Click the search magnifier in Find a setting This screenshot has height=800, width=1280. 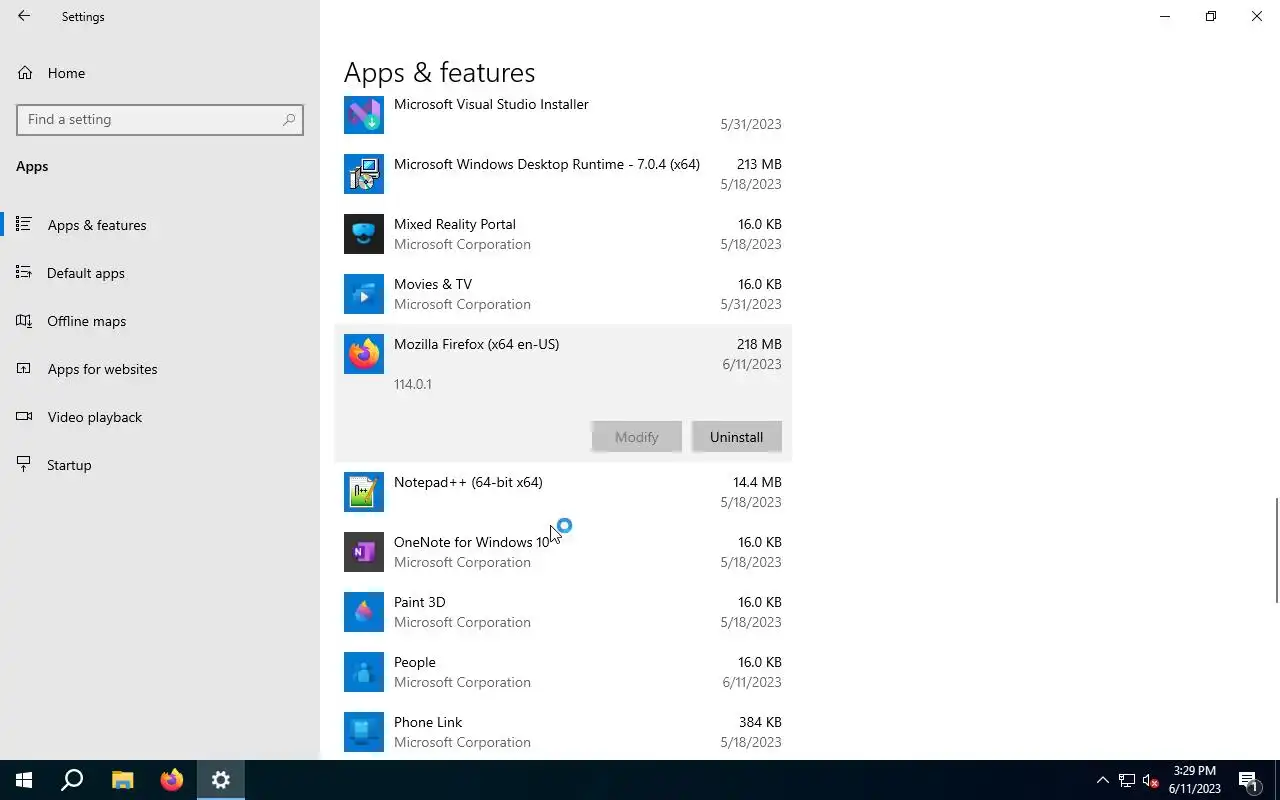coord(289,119)
